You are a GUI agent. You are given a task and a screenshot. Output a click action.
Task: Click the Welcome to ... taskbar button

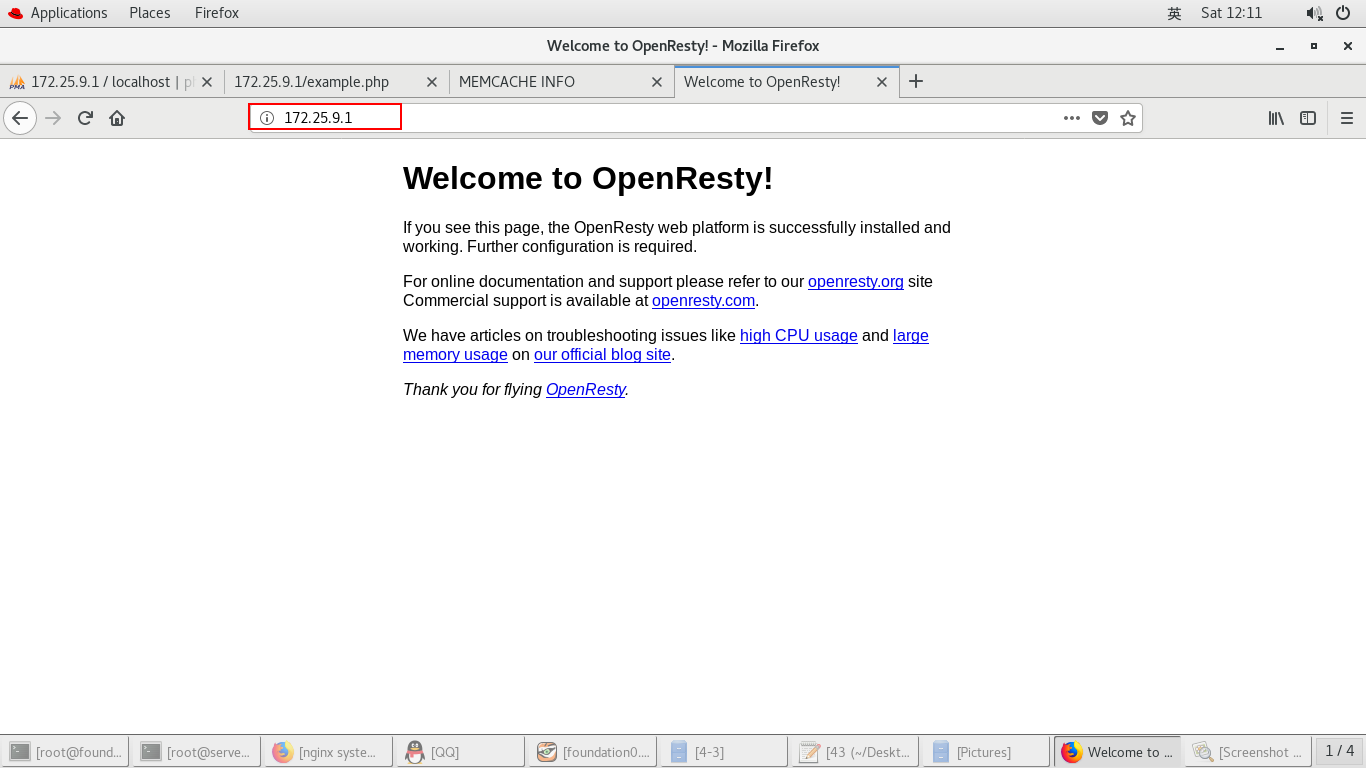(1117, 752)
